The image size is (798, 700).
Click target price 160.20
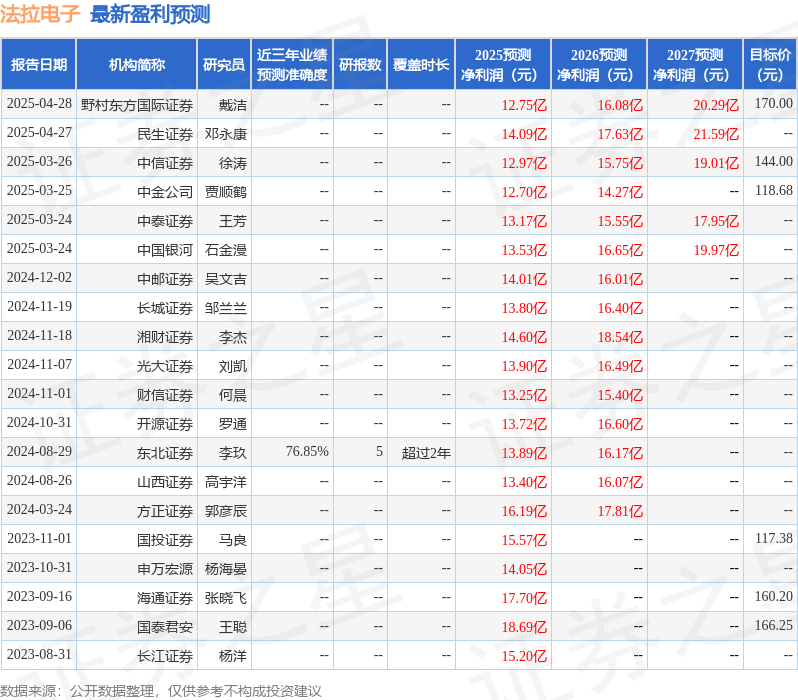(x=774, y=597)
